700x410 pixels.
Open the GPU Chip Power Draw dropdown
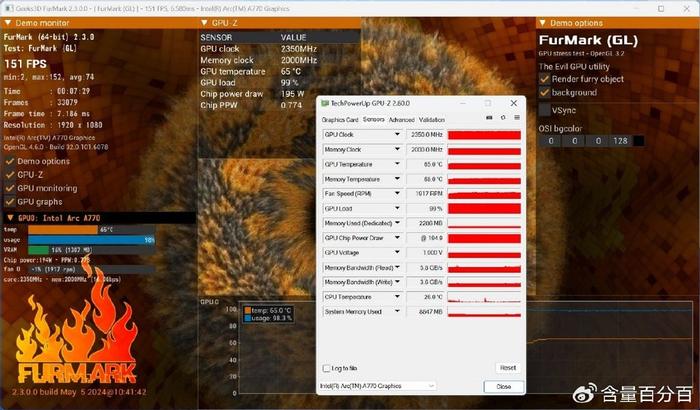tap(397, 238)
